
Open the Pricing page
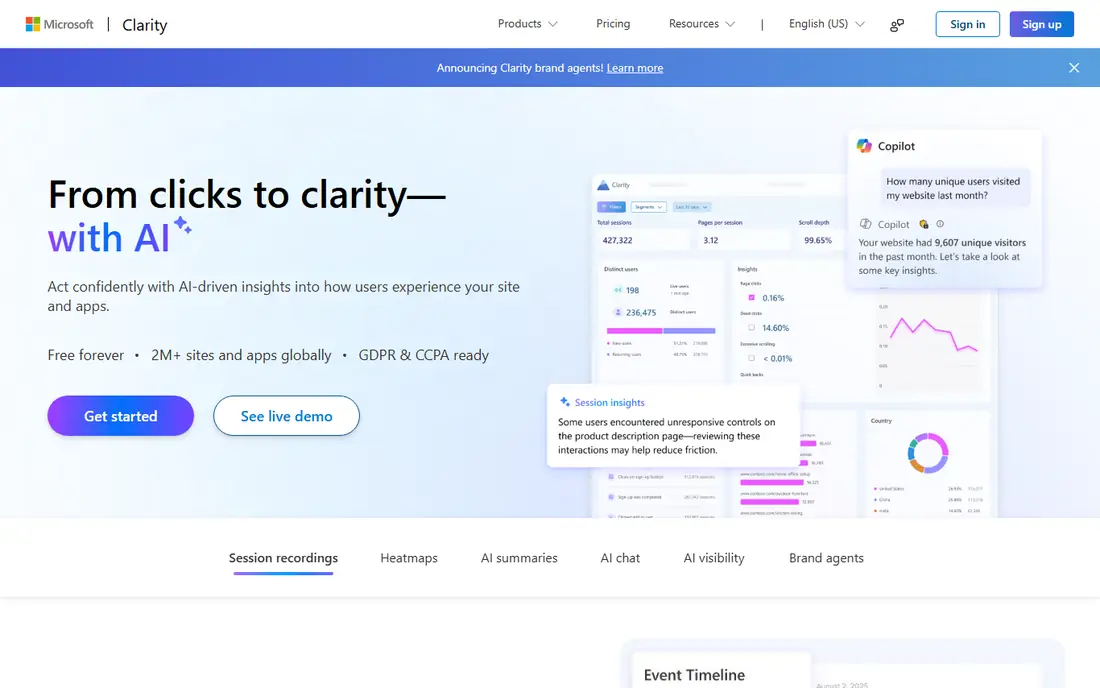[613, 24]
